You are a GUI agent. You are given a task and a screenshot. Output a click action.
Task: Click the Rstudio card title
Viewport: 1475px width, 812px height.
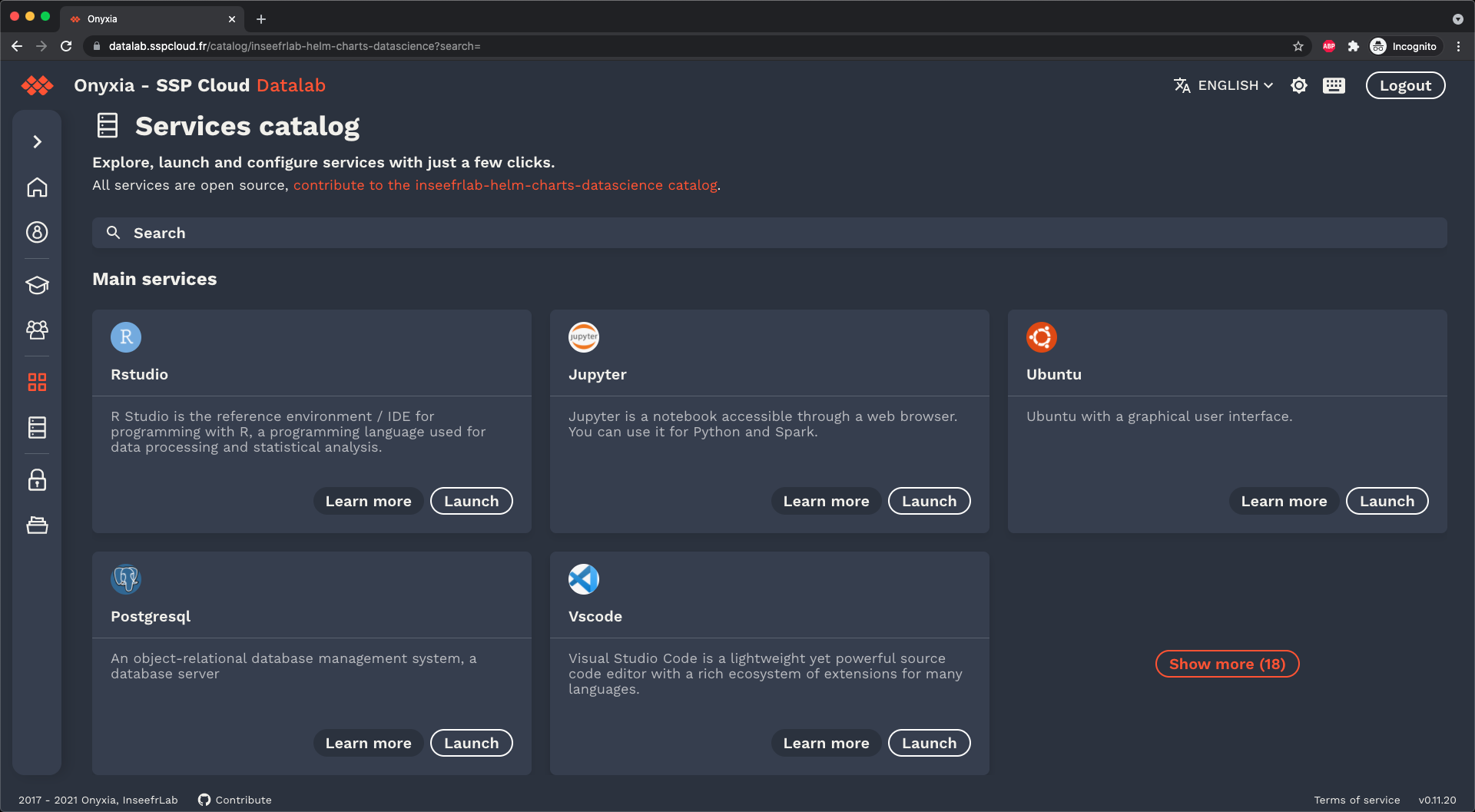139,374
